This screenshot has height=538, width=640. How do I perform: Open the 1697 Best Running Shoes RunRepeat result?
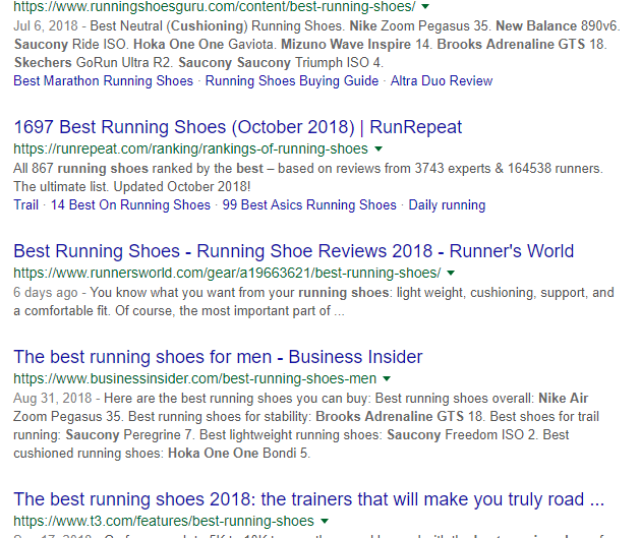(x=237, y=127)
